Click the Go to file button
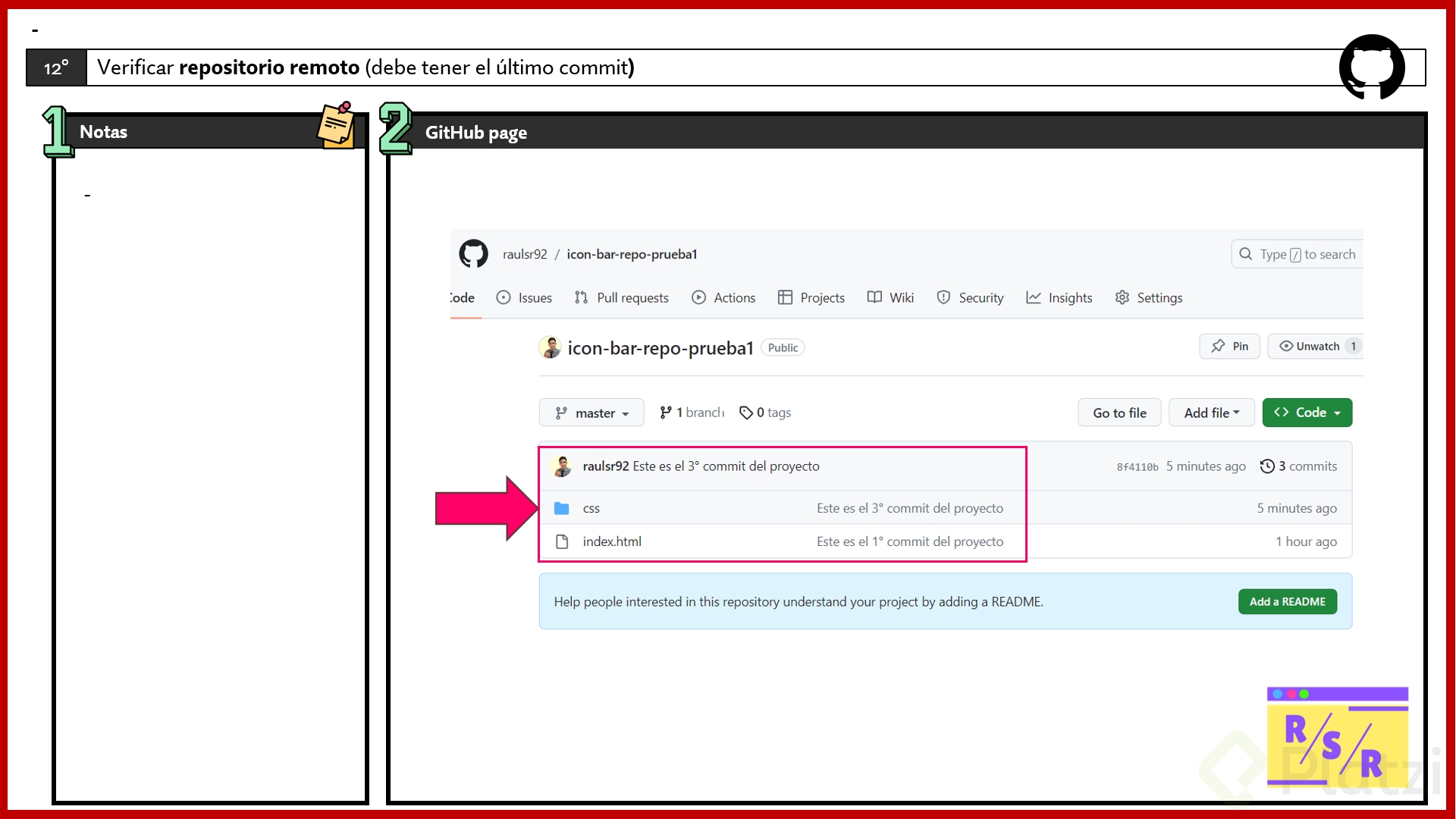Viewport: 1456px width, 819px height. [1119, 413]
